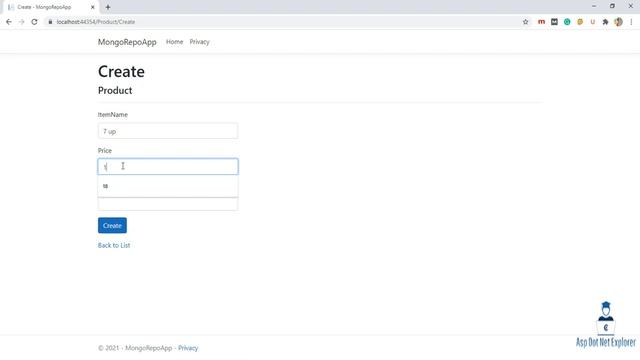
Task: Select the Create - MongoRepoApp browser tab
Action: pos(50,7)
